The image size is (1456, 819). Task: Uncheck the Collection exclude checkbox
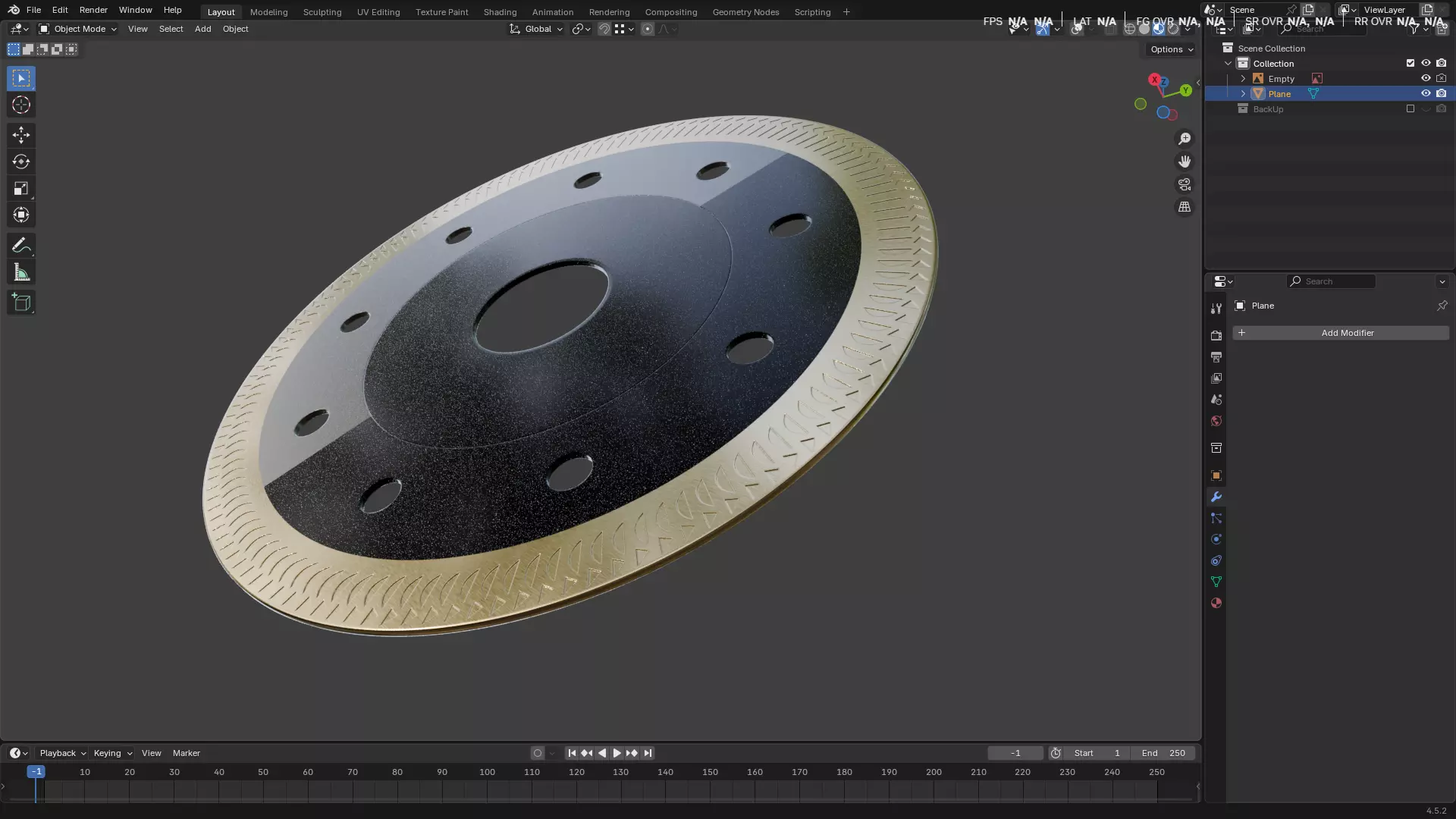tap(1410, 63)
